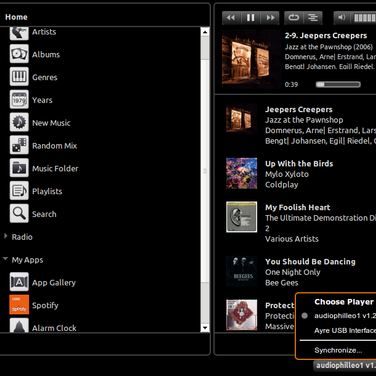The width and height of the screenshot is (376, 376).
Task: Collapse the My Apps section
Action: click(x=5, y=259)
